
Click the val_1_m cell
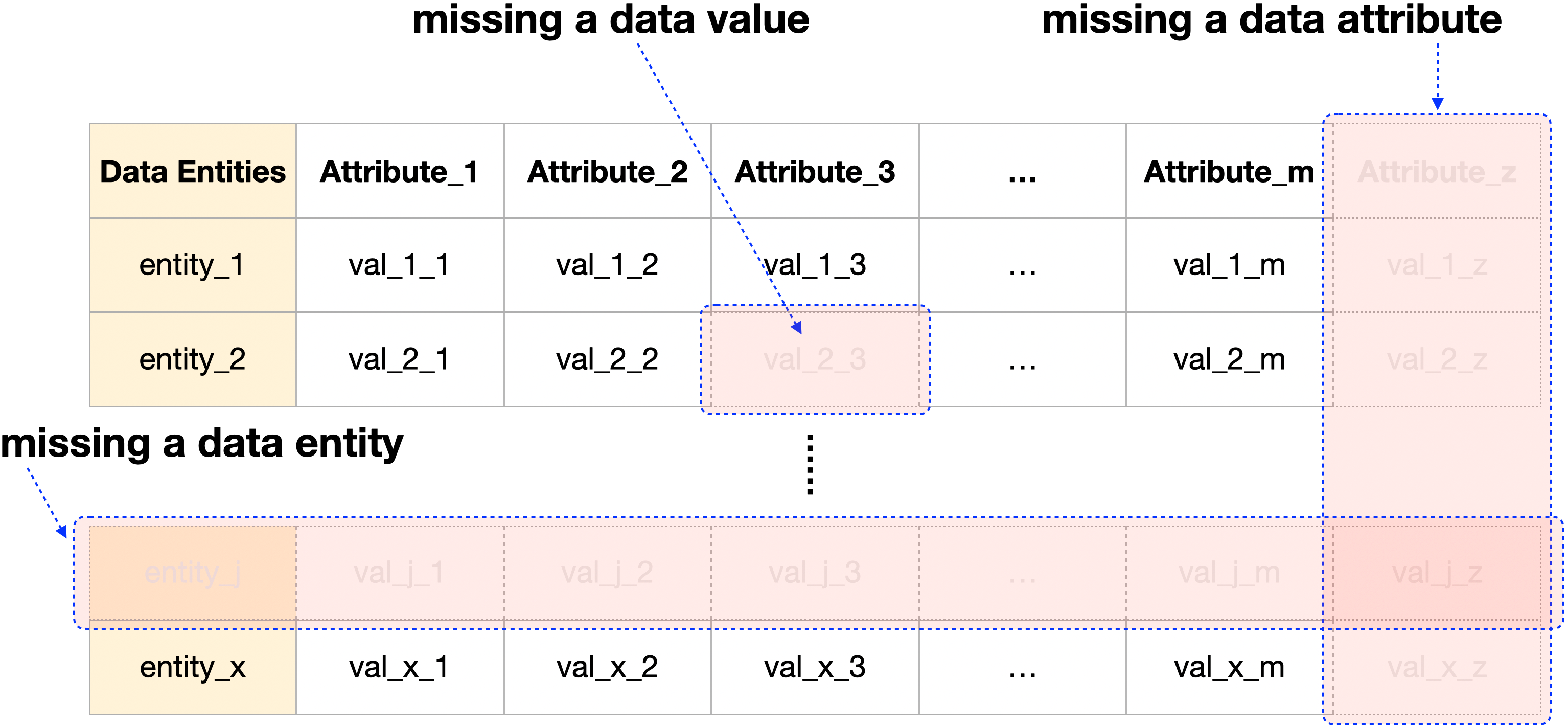coord(1228,265)
